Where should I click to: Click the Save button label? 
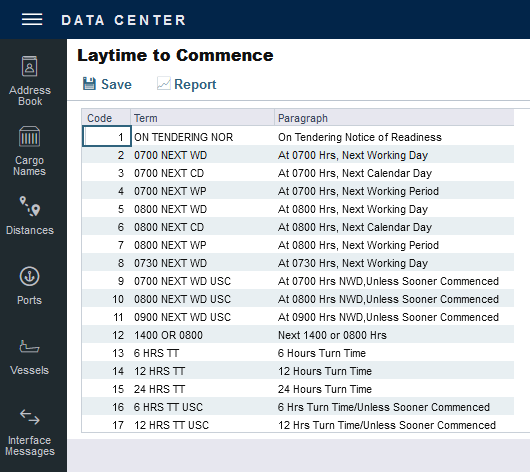(116, 84)
